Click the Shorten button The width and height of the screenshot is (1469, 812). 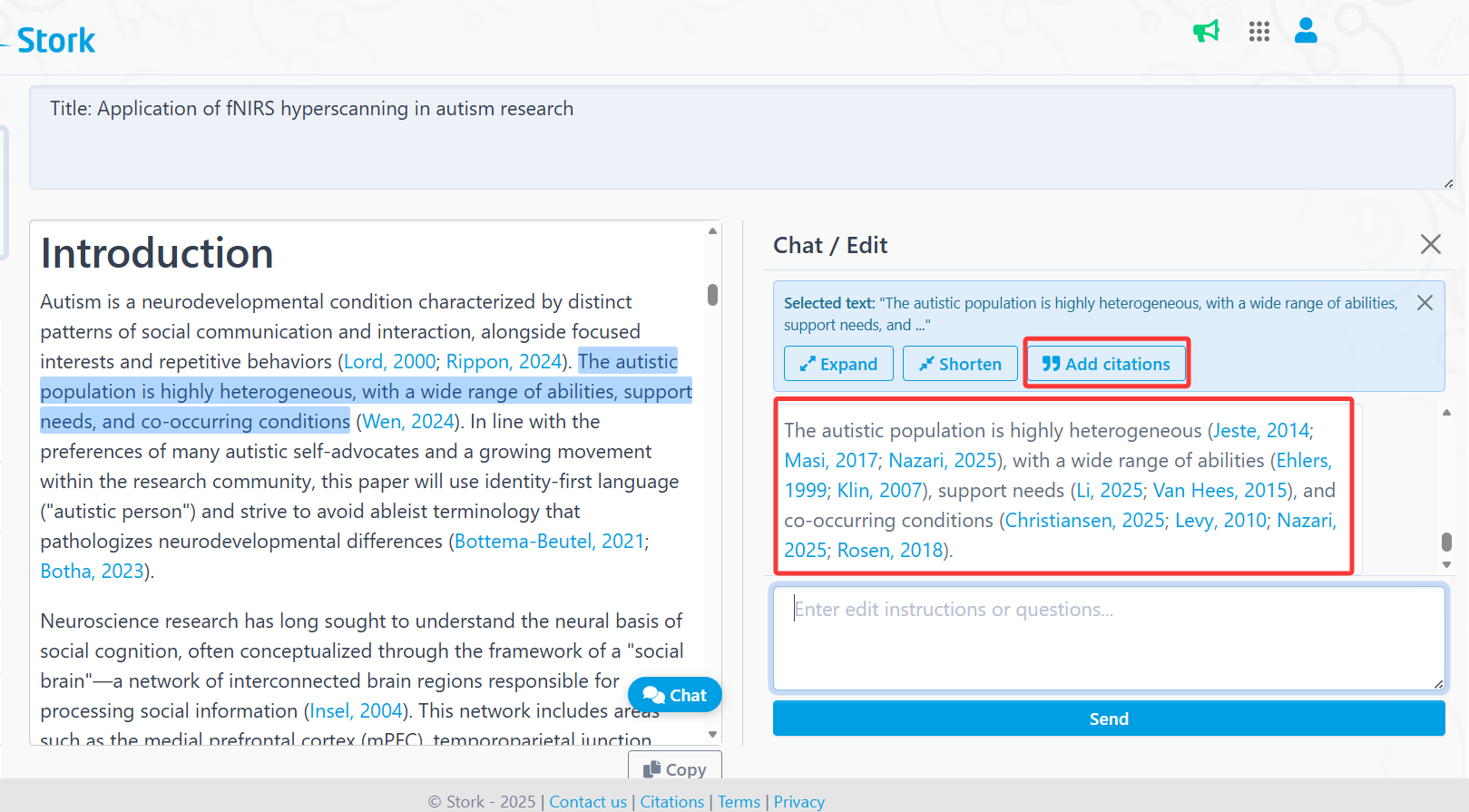point(960,364)
